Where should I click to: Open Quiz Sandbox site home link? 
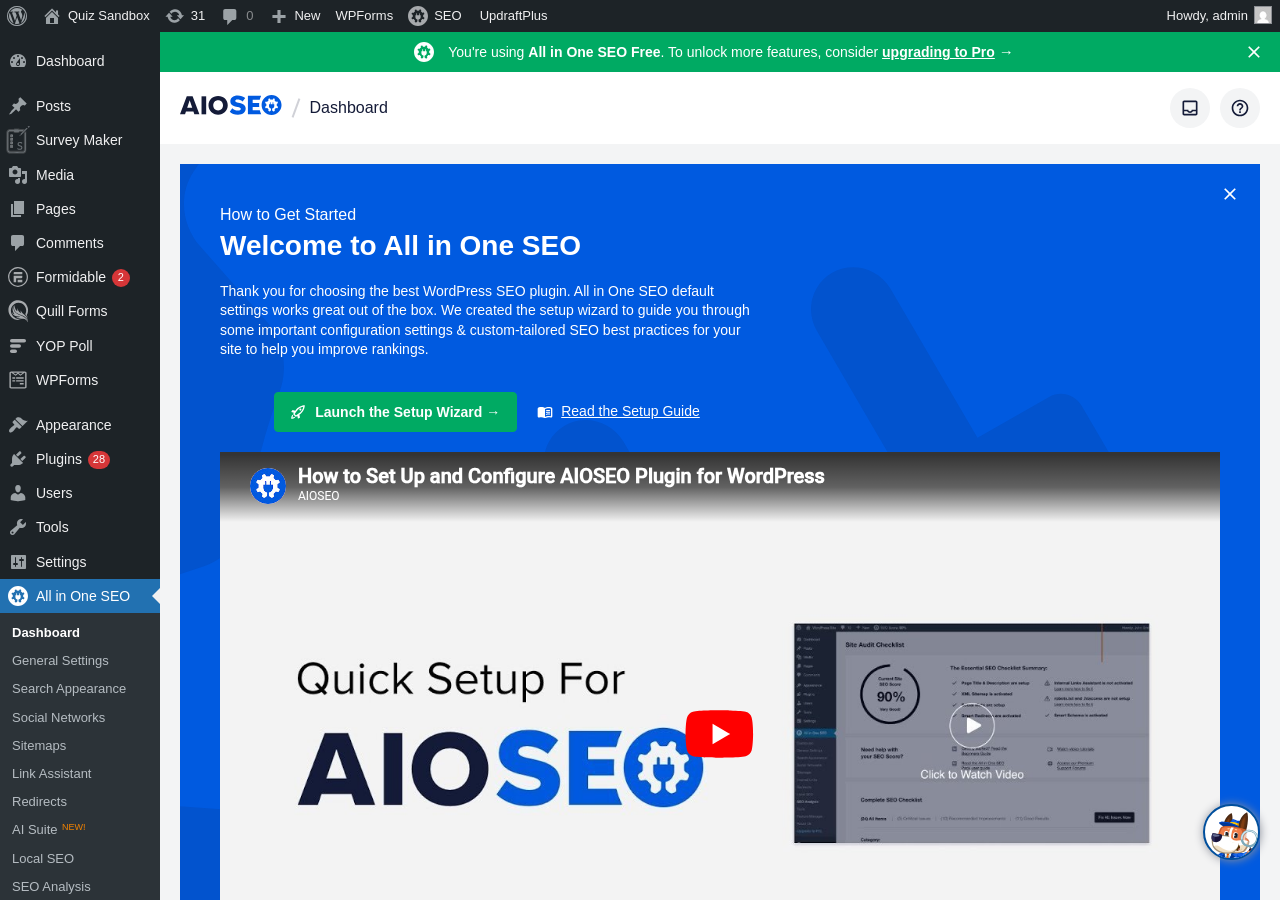coord(97,16)
